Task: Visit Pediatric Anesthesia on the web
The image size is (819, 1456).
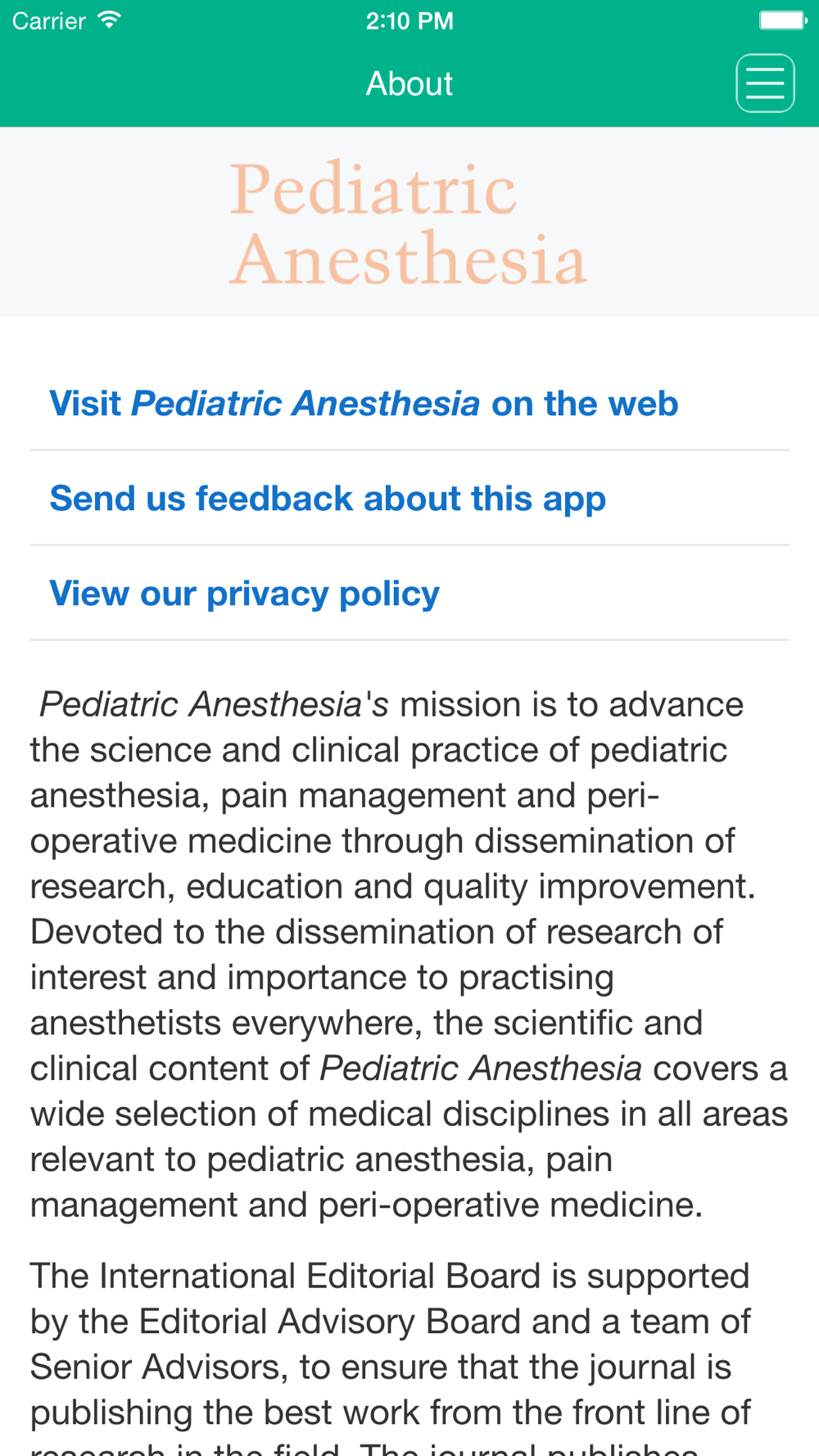Action: tap(364, 404)
